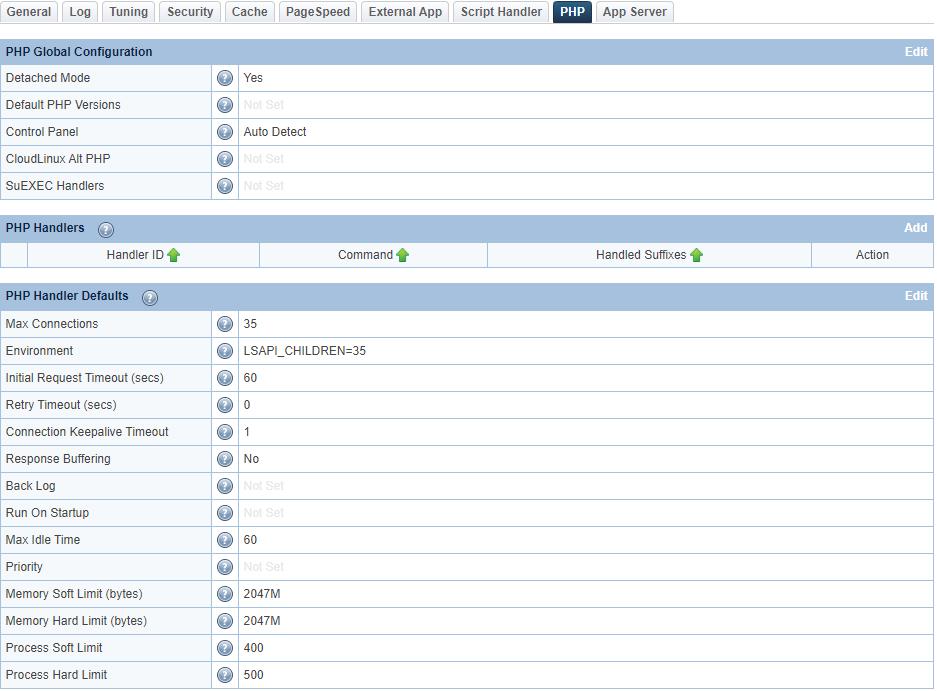Open help for Memory Soft Limit
Image resolution: width=937 pixels, height=691 pixels.
tap(225, 594)
